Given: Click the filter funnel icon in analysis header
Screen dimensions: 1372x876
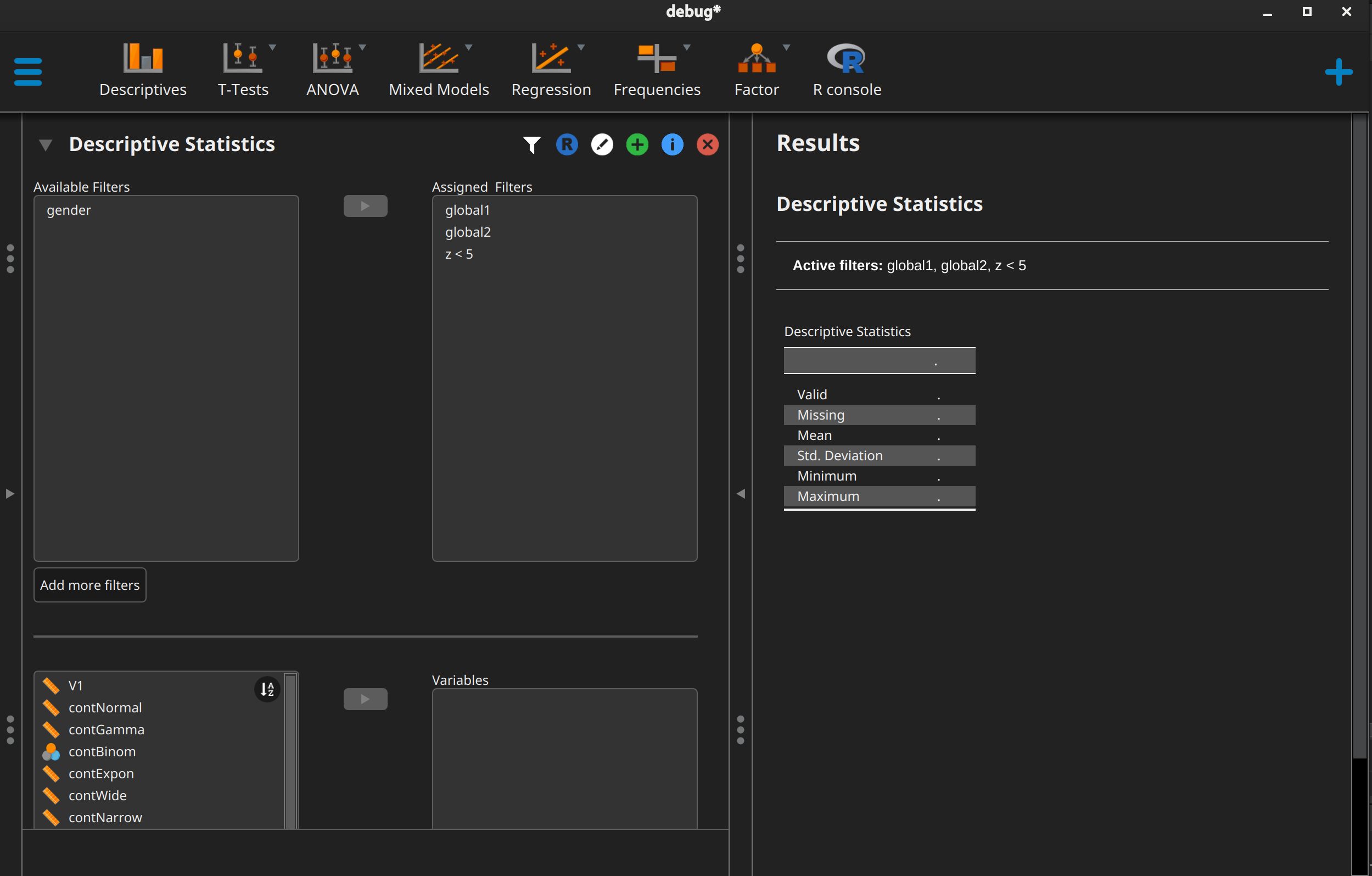Looking at the screenshot, I should coord(531,144).
